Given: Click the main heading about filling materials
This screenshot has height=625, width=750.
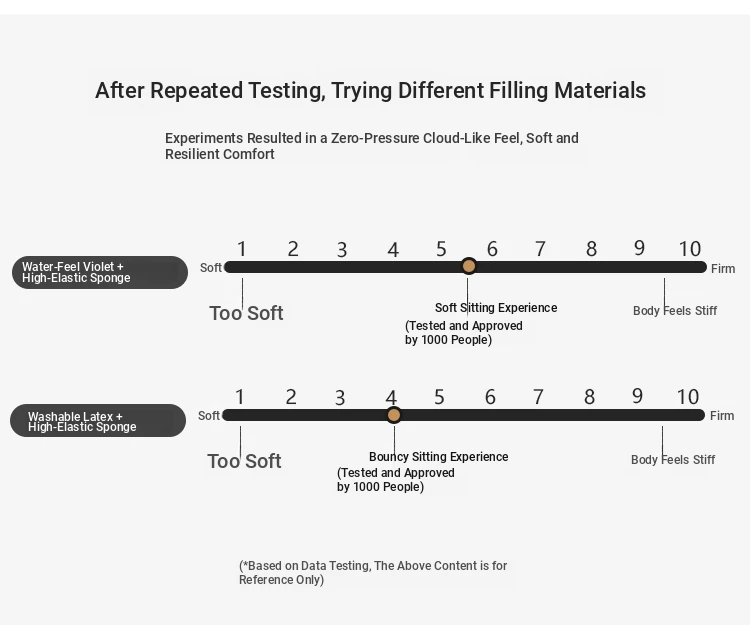Looking at the screenshot, I should pyautogui.click(x=371, y=90).
